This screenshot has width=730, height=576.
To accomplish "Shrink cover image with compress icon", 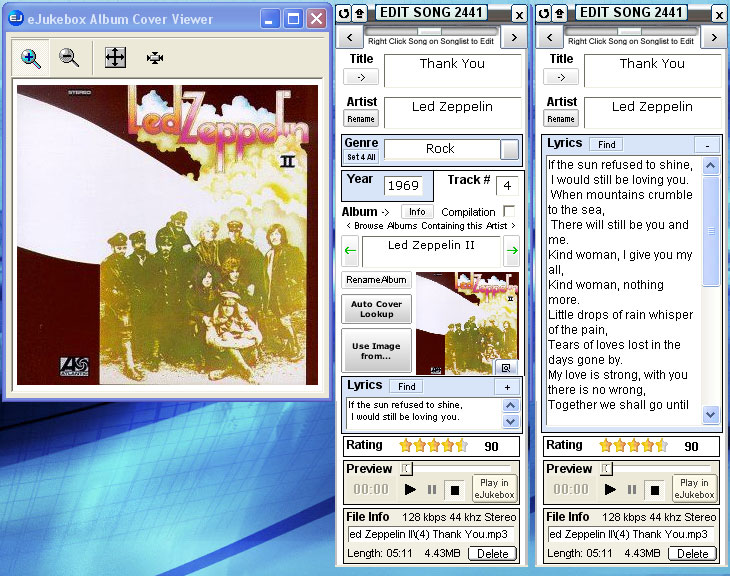I will click(x=155, y=58).
